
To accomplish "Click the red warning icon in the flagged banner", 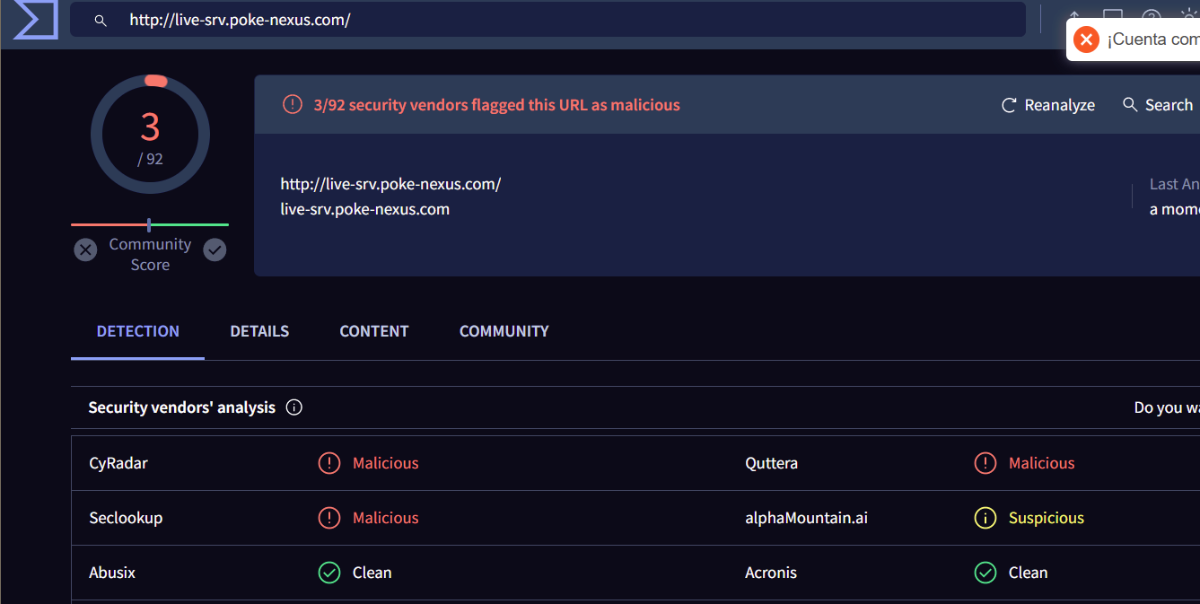I will coord(292,104).
